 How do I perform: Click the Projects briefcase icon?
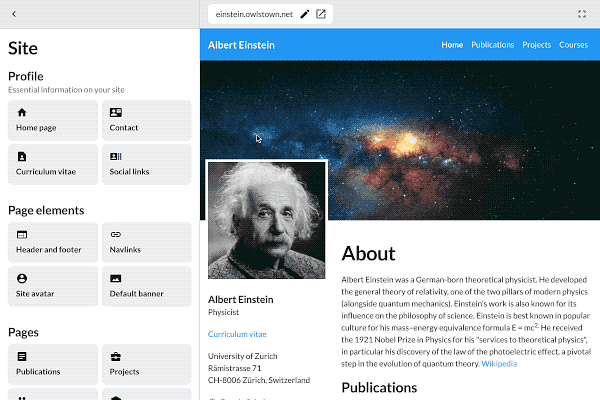(x=116, y=357)
